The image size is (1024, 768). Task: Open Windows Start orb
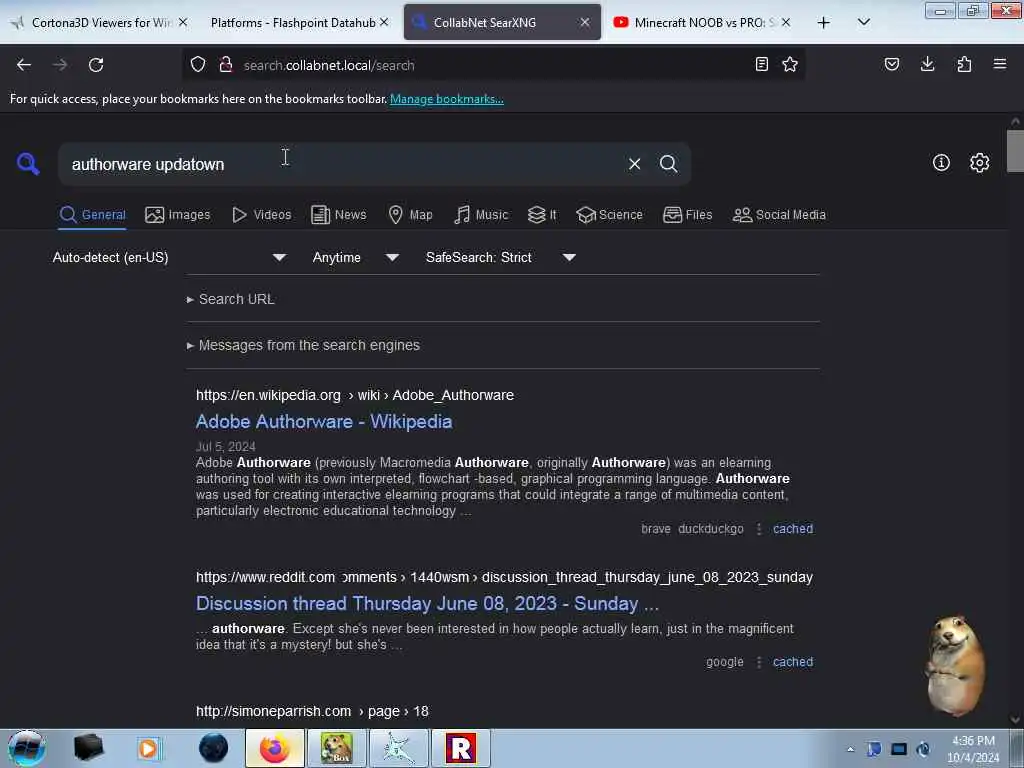coord(26,748)
